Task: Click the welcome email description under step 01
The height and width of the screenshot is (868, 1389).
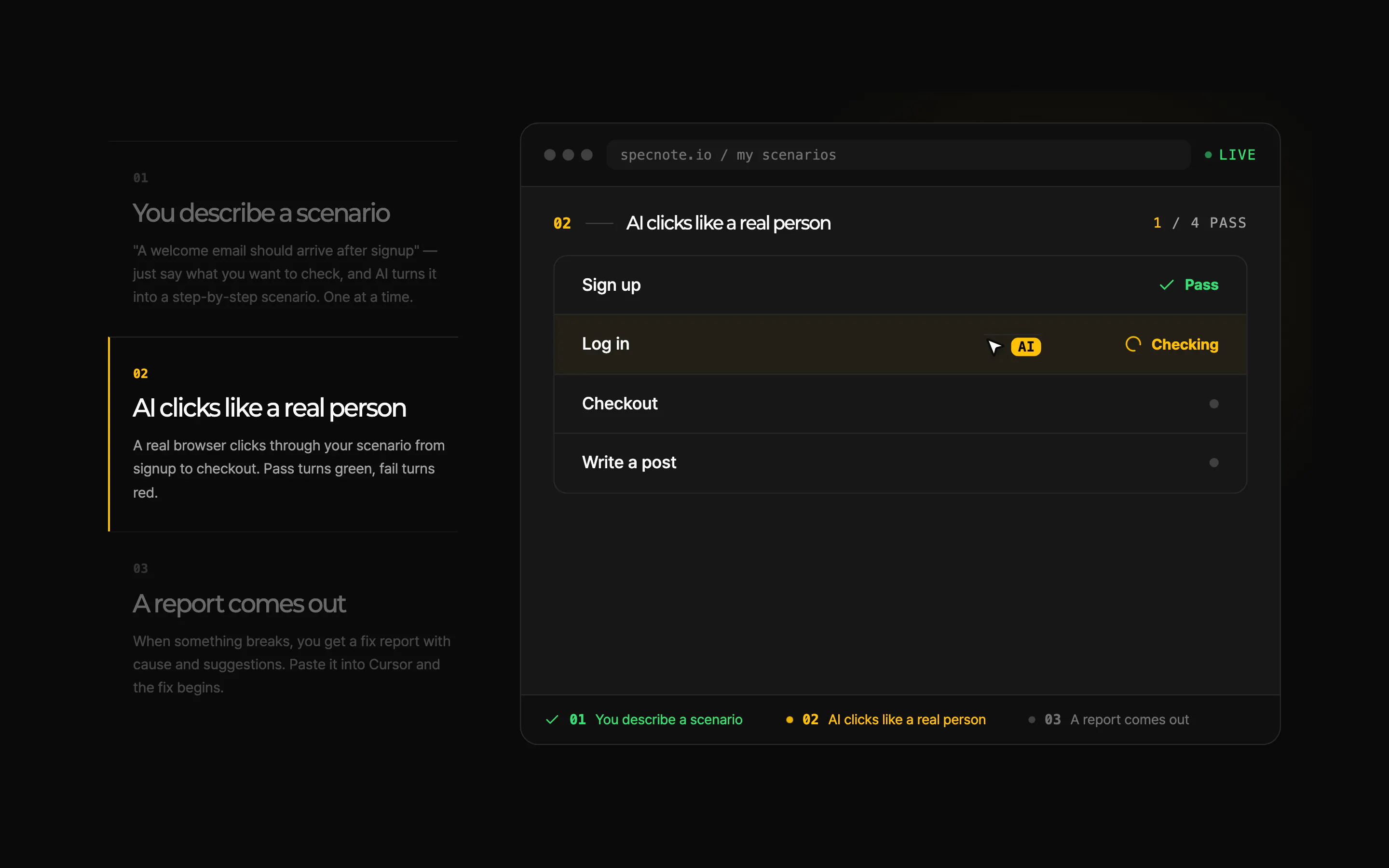Action: pos(285,274)
